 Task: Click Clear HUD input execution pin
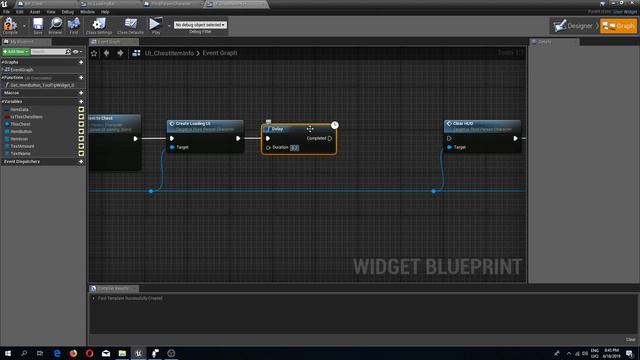tap(449, 138)
